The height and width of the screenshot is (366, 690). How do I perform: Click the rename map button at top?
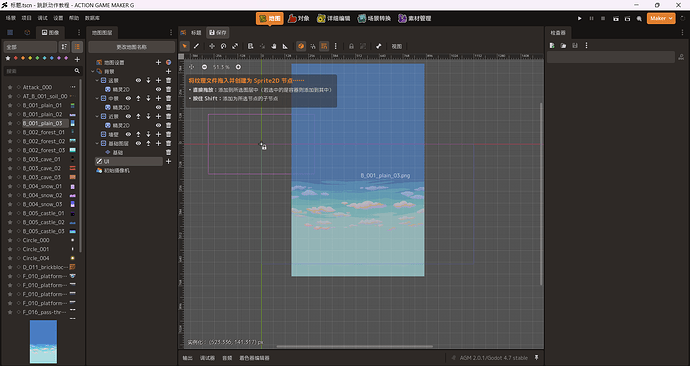[132, 47]
